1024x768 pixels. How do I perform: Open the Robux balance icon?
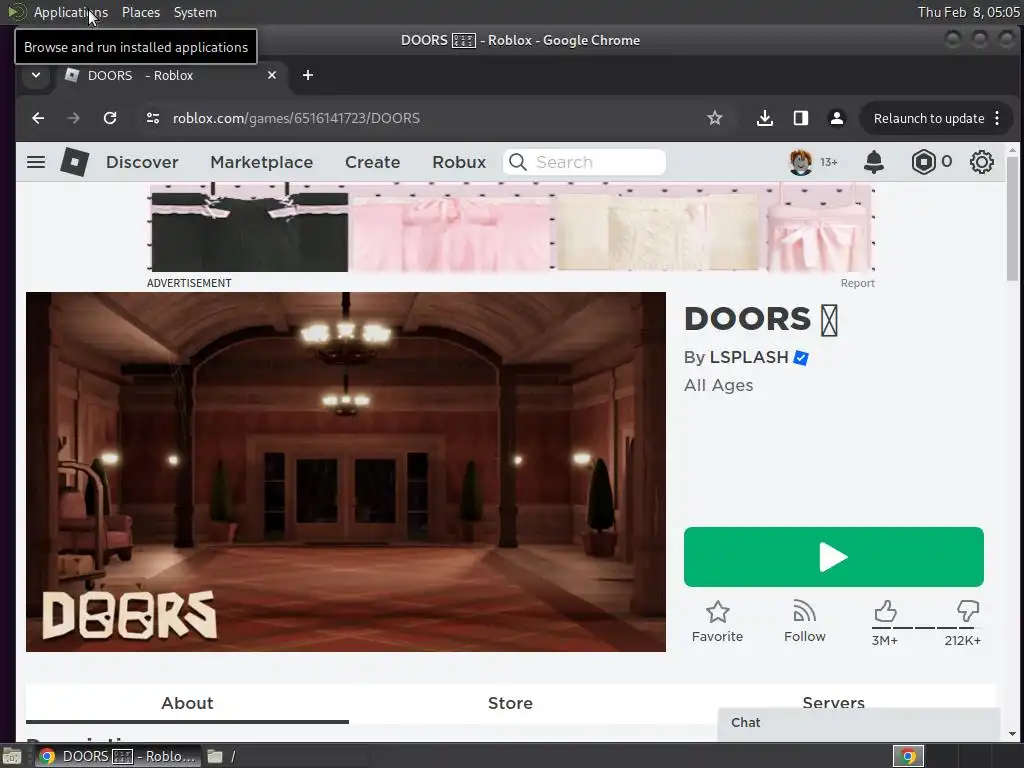click(923, 162)
